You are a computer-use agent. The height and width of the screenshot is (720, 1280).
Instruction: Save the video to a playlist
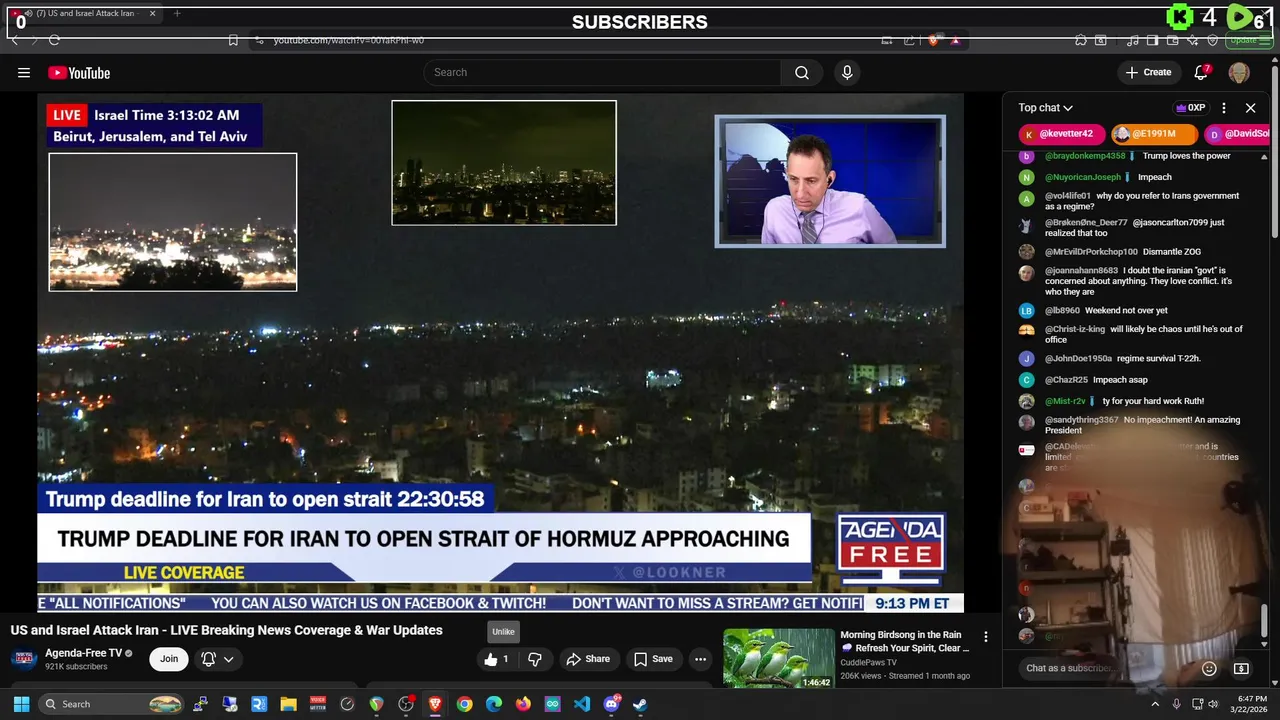[x=653, y=659]
